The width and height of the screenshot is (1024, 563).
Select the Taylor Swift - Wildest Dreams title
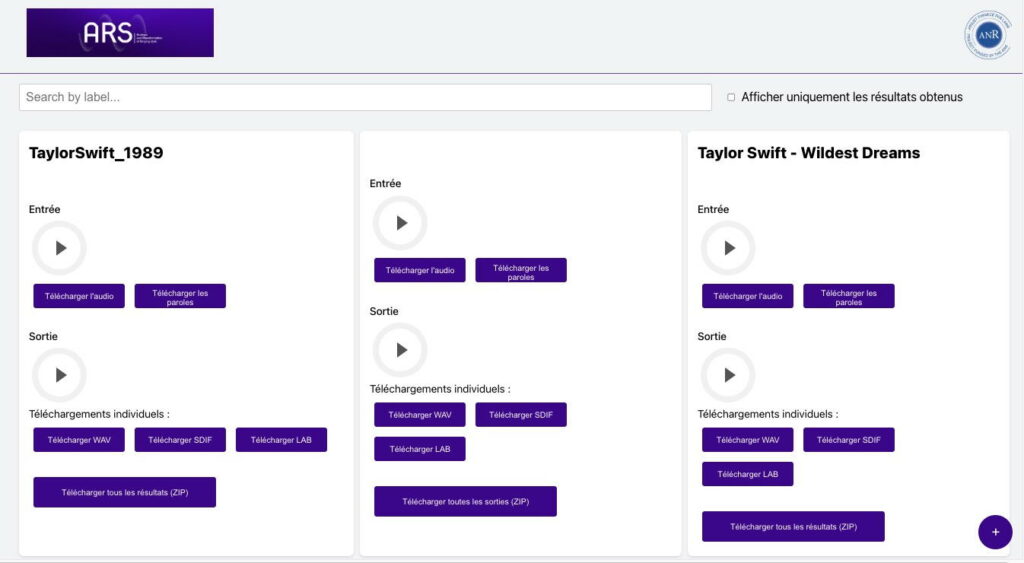(x=808, y=153)
